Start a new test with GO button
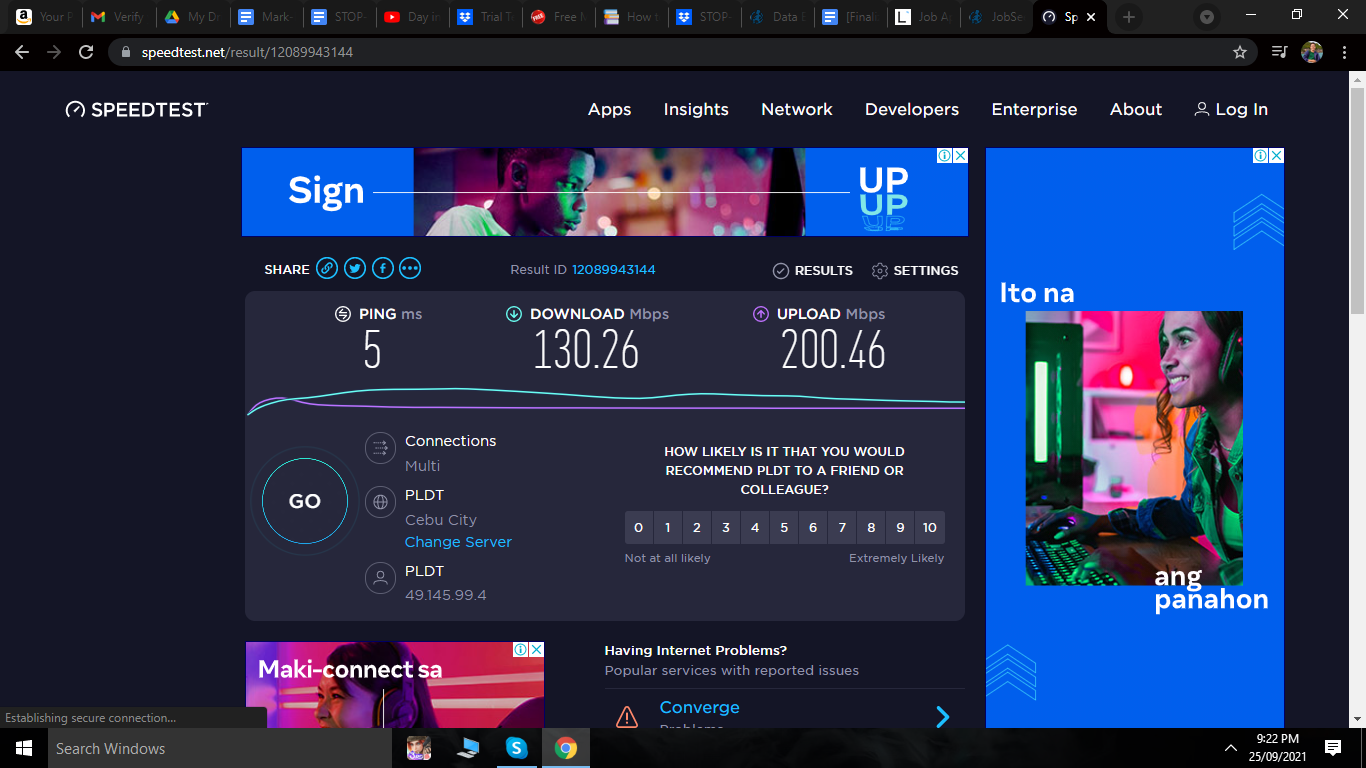The height and width of the screenshot is (768, 1366). click(305, 501)
